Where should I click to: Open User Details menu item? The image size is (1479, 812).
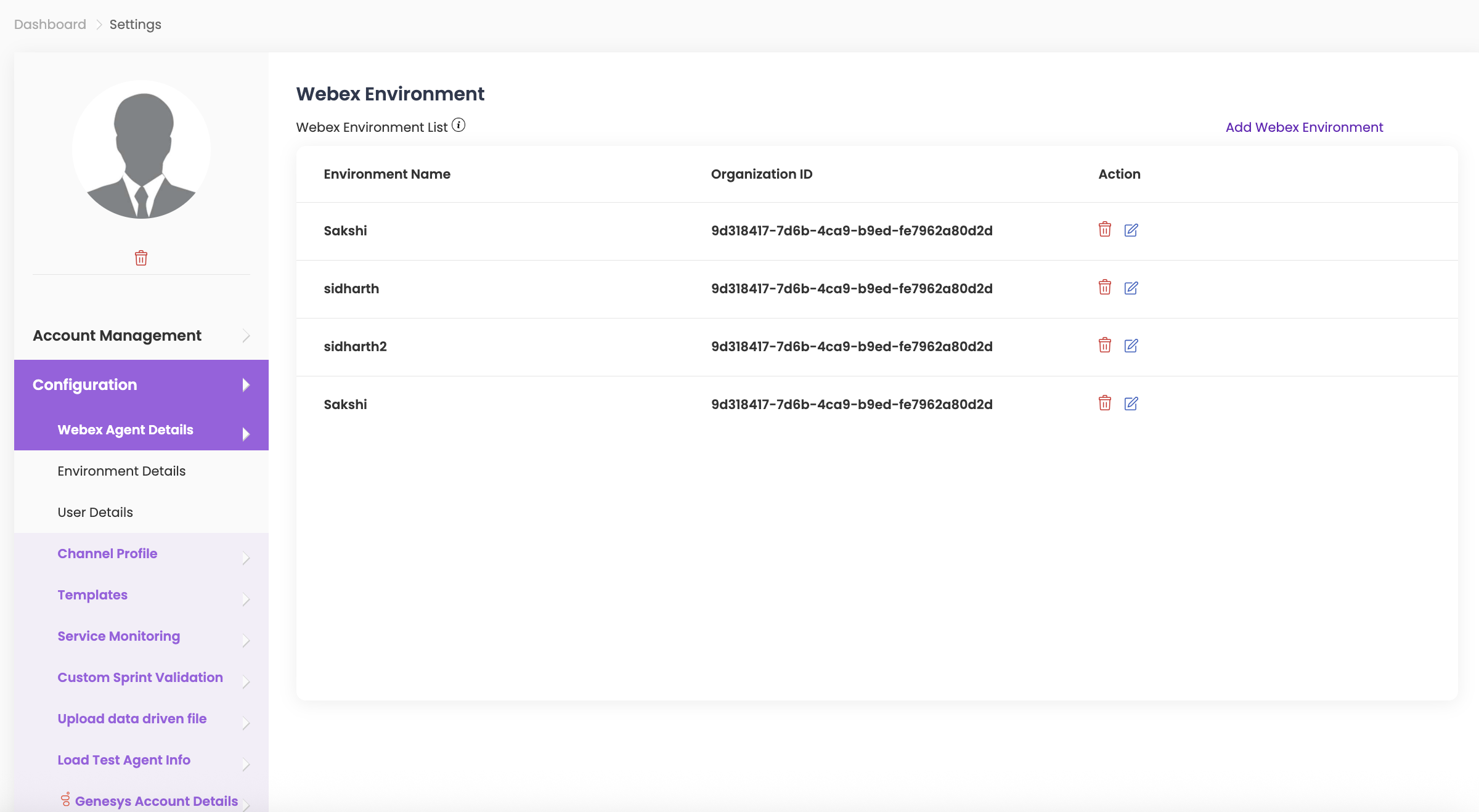[x=95, y=512]
